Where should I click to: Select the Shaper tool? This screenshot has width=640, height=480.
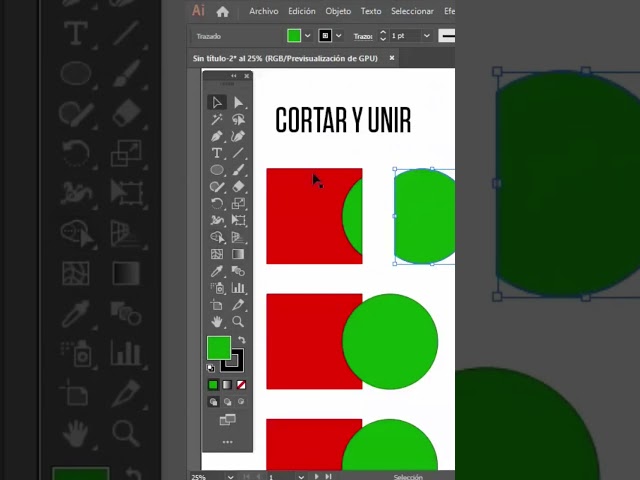click(x=217, y=187)
